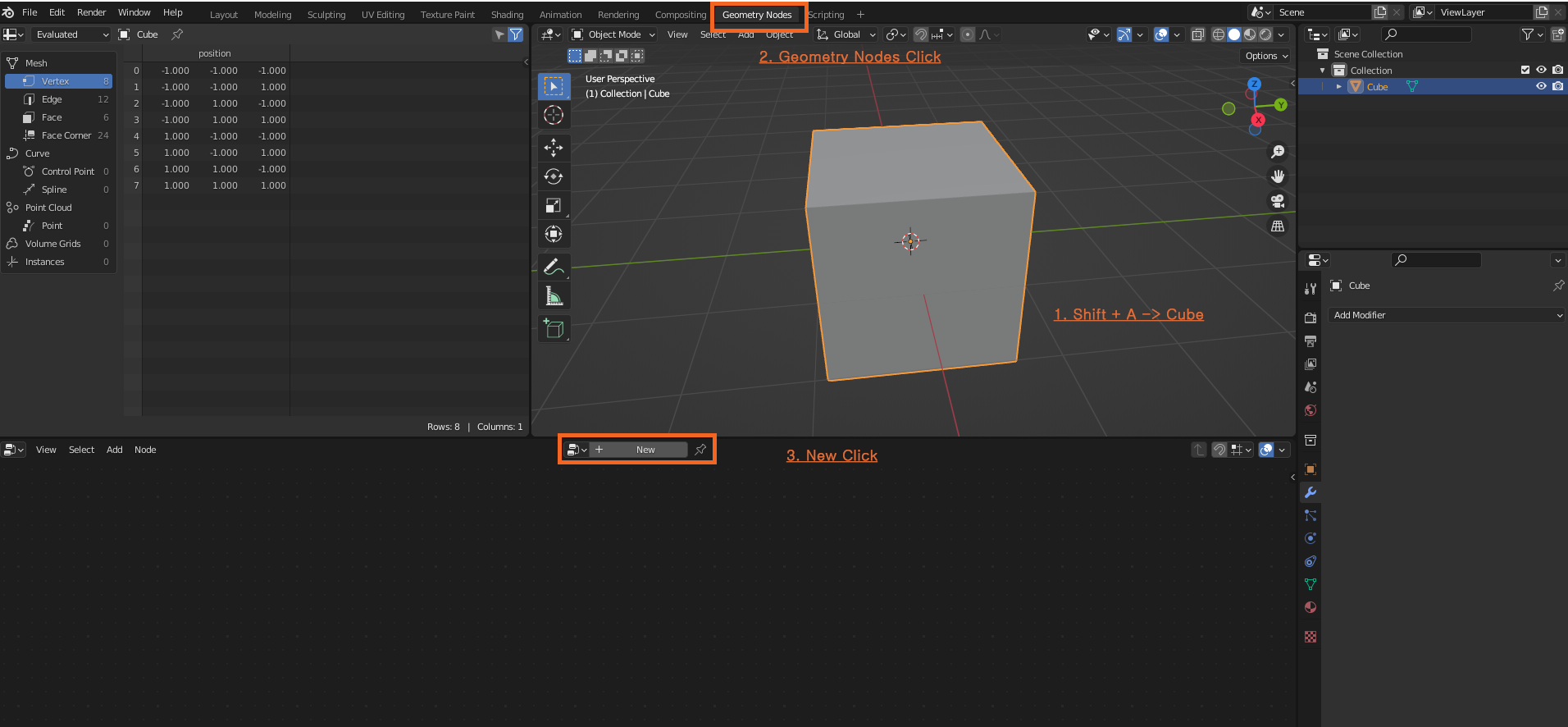The height and width of the screenshot is (727, 1568).
Task: Open the Render menu
Action: 91,12
